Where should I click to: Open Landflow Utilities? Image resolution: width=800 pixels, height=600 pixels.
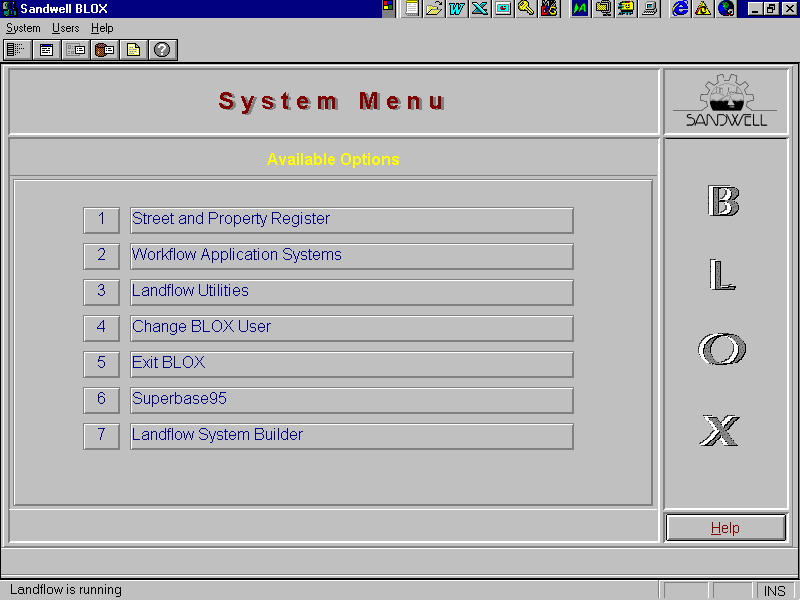point(352,292)
